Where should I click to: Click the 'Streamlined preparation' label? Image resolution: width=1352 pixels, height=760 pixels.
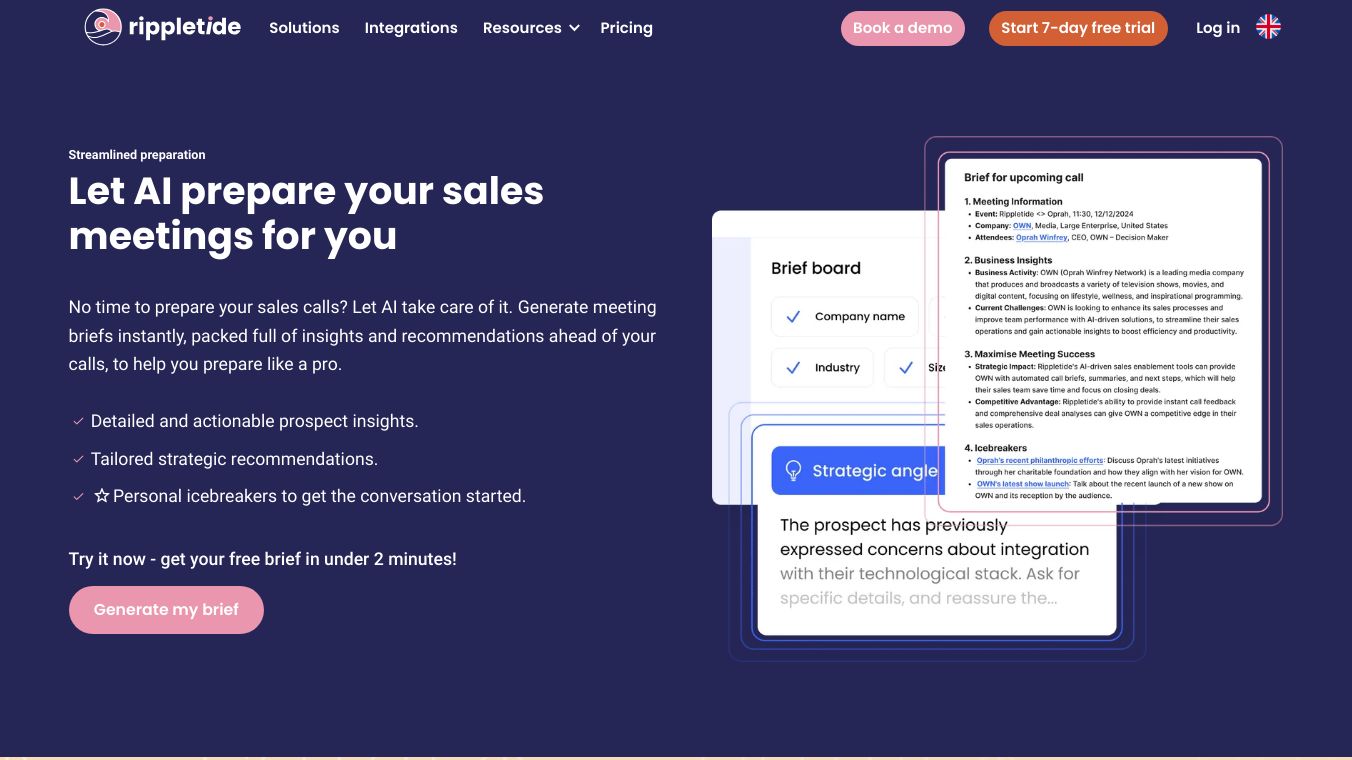click(137, 155)
